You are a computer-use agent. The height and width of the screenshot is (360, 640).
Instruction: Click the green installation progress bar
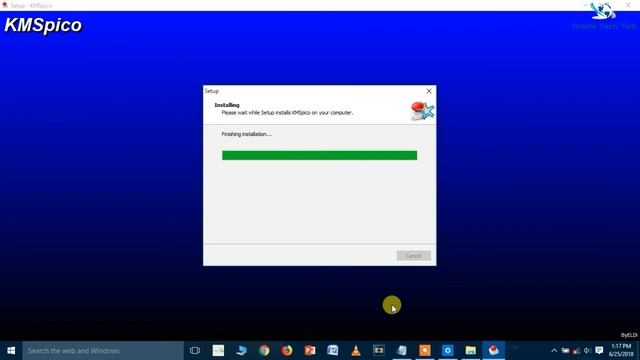pyautogui.click(x=320, y=155)
